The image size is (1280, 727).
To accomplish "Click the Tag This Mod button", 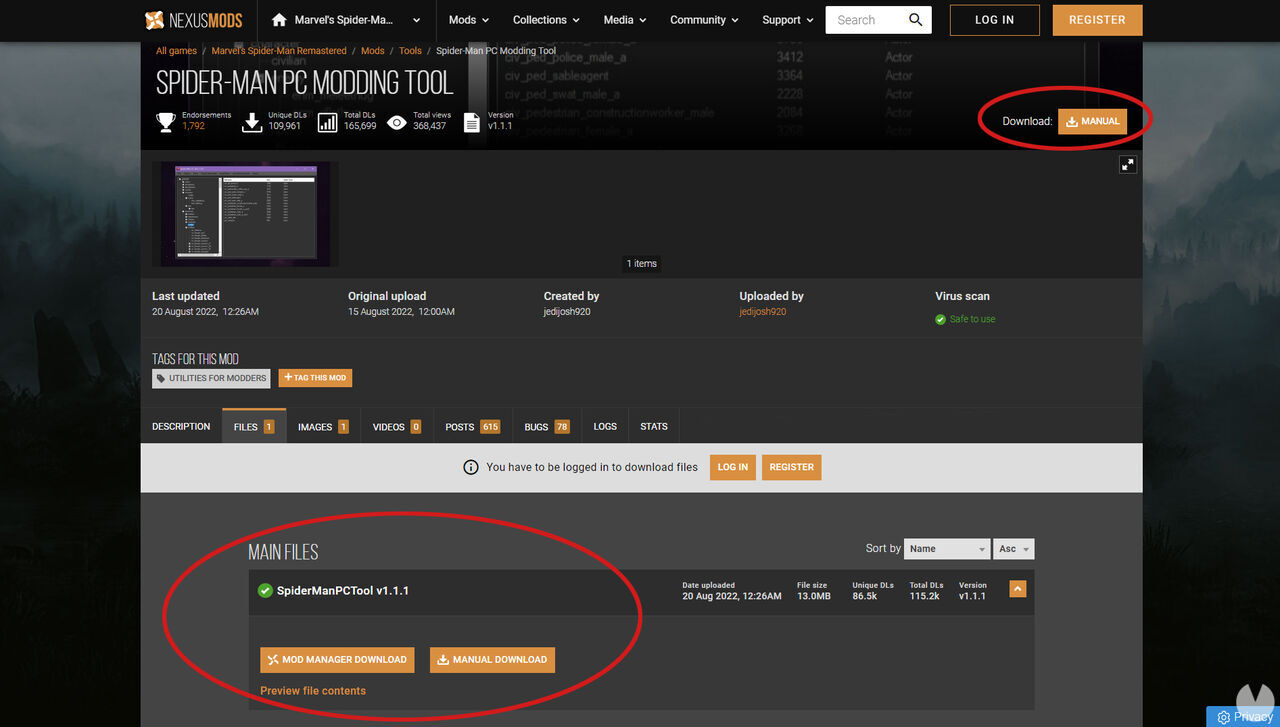I will 315,378.
